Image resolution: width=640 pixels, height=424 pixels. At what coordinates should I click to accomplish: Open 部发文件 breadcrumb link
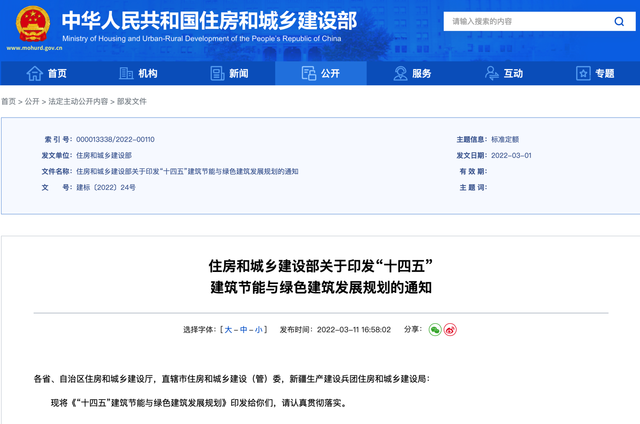click(131, 102)
